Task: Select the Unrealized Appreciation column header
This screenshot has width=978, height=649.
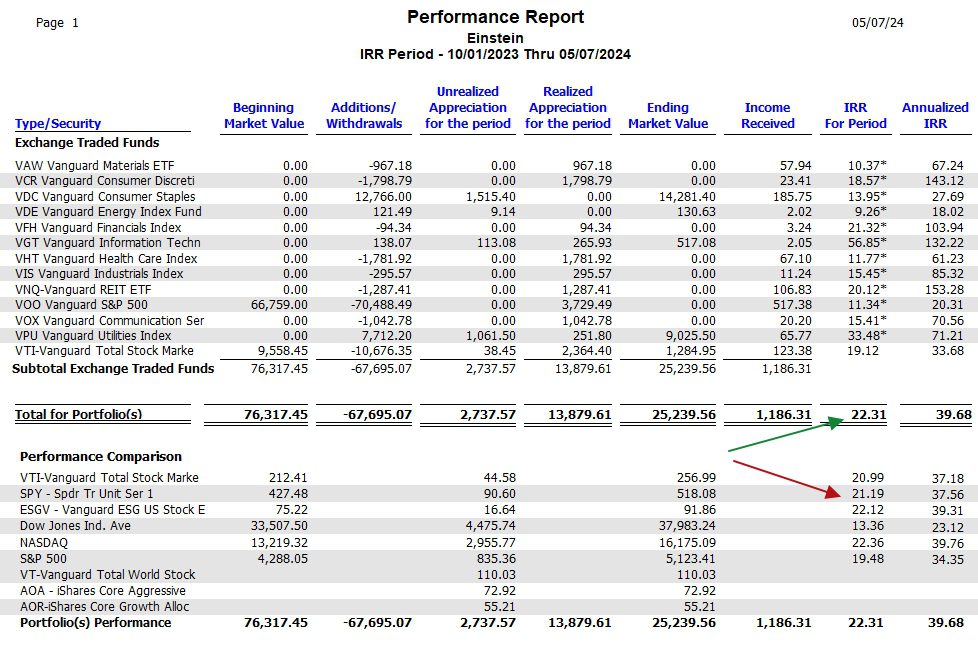Action: point(468,108)
